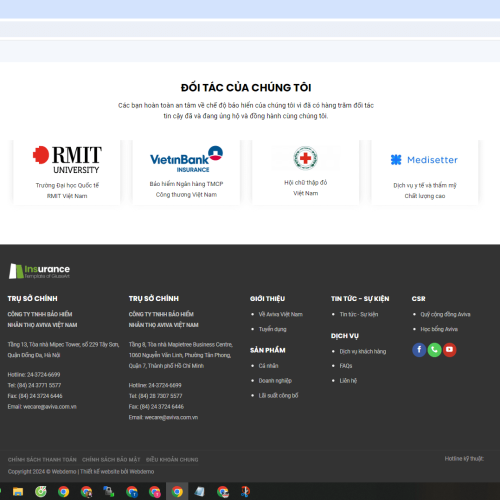Open the 'Tin tức - Sự kiện' list link
Screen dimensions: 500x500
[359, 314]
